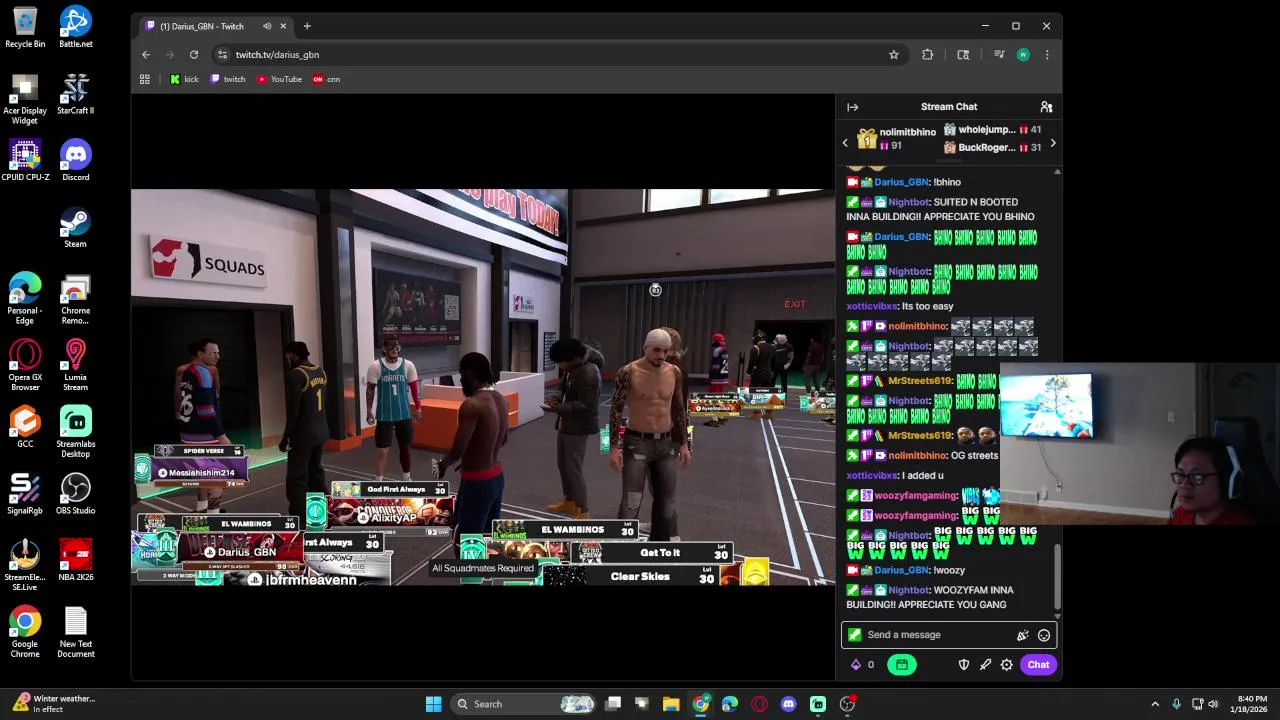Open Streamlabs Desktop shortcut

point(76,432)
